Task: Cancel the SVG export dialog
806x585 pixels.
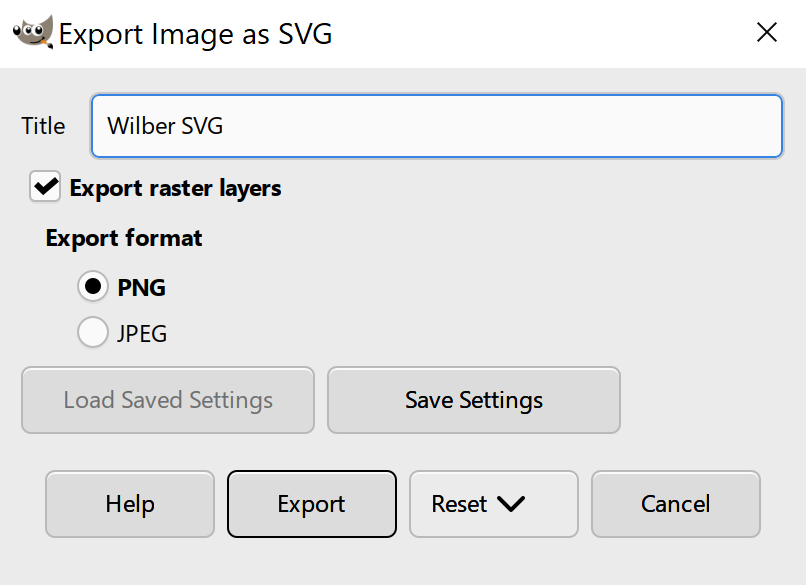Action: point(676,504)
